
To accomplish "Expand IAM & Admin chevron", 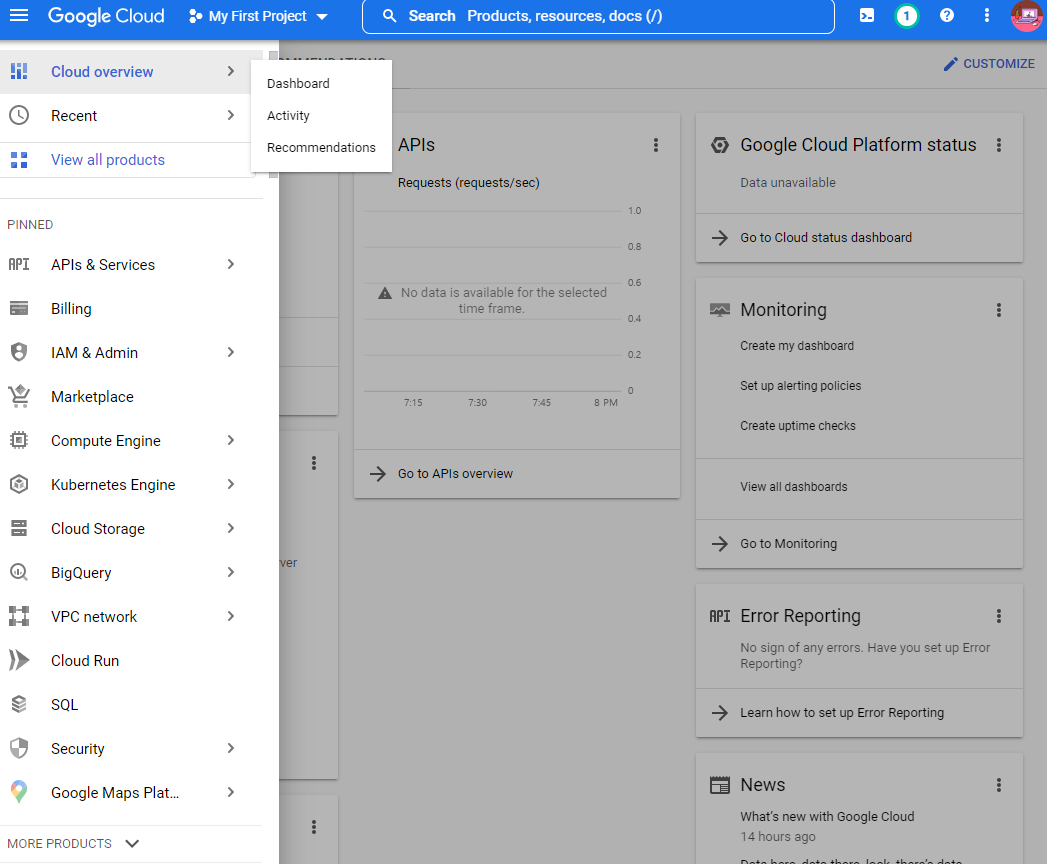I will pos(231,352).
